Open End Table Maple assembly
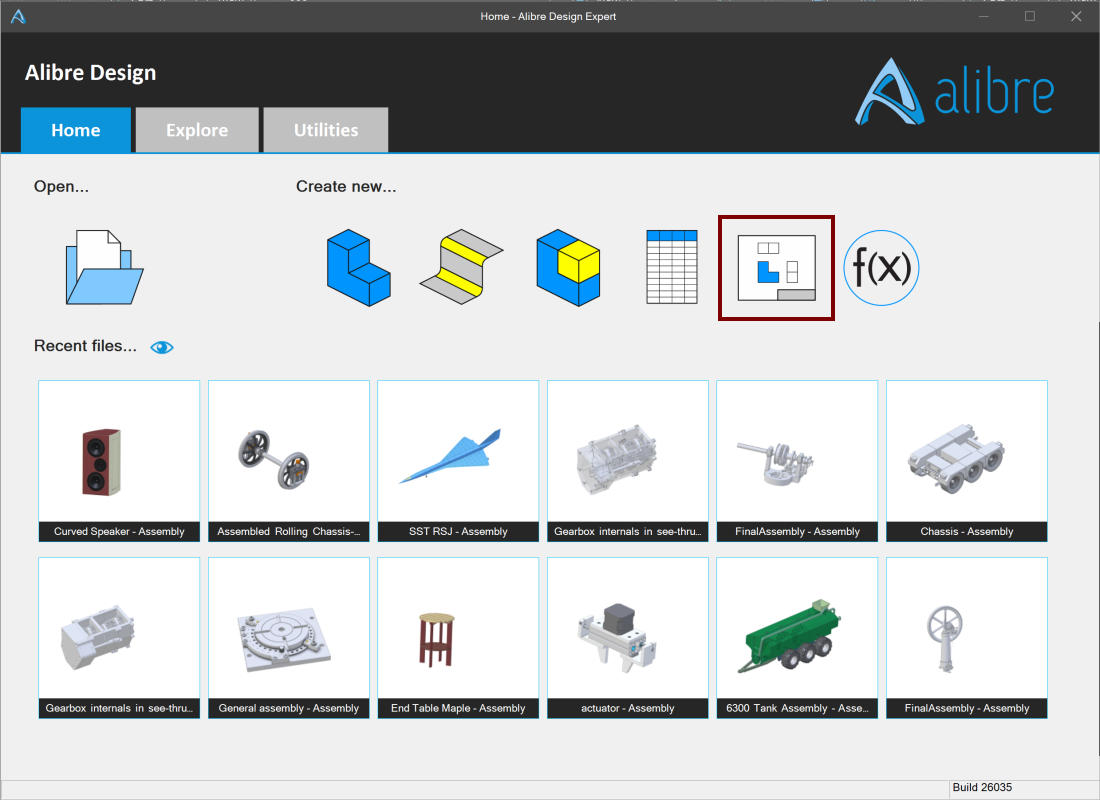The width and height of the screenshot is (1100, 800). [x=458, y=637]
